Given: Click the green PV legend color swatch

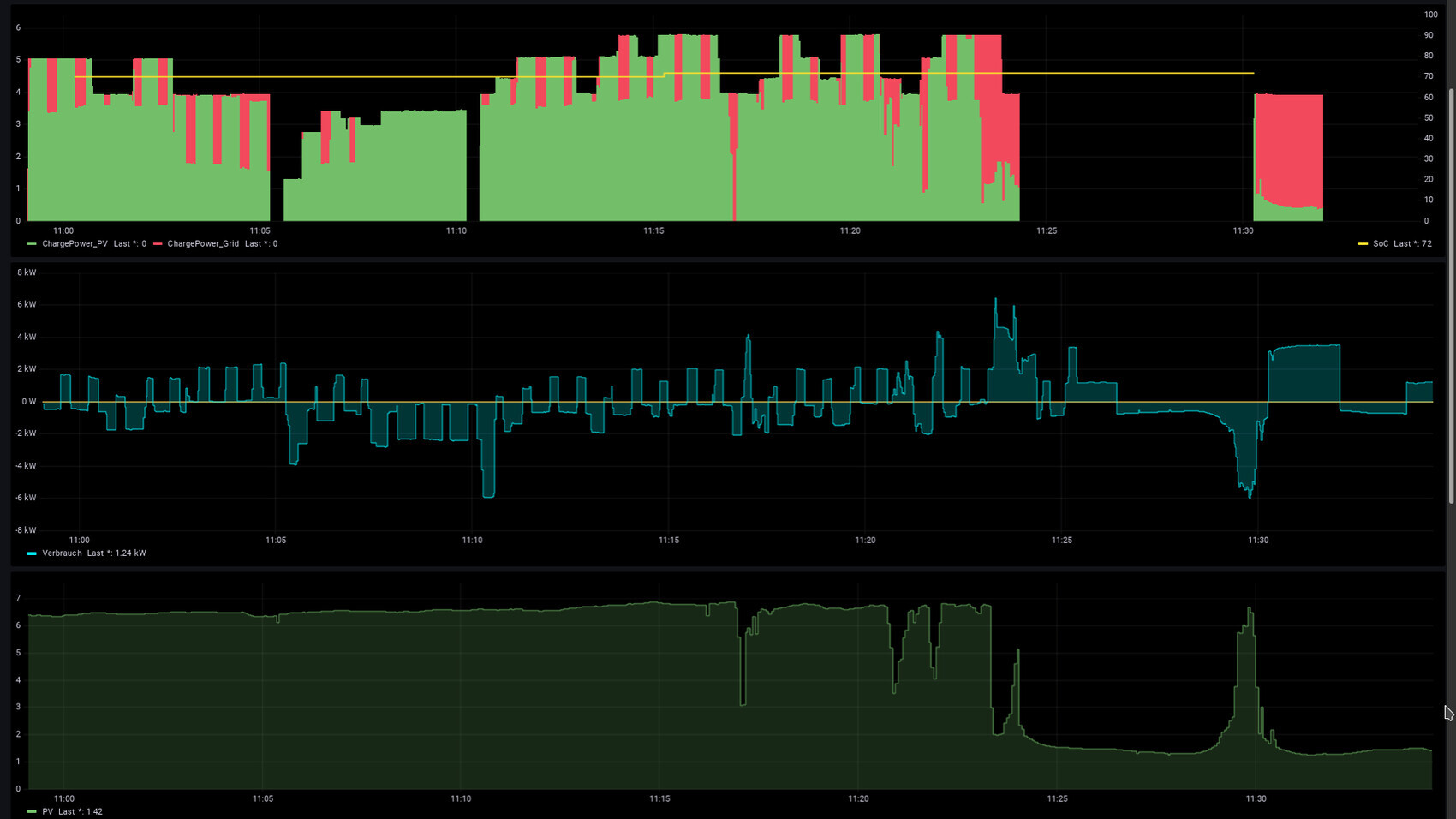Looking at the screenshot, I should click(x=32, y=811).
